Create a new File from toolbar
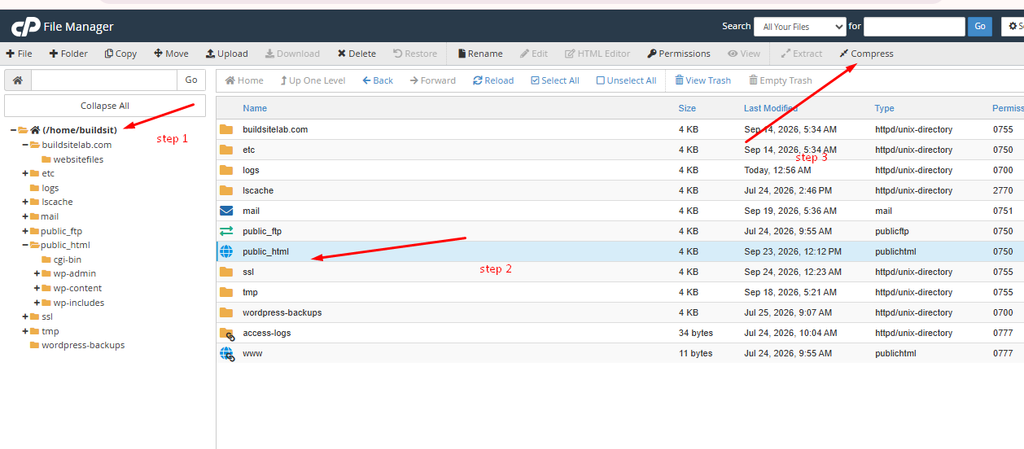 click(19, 54)
